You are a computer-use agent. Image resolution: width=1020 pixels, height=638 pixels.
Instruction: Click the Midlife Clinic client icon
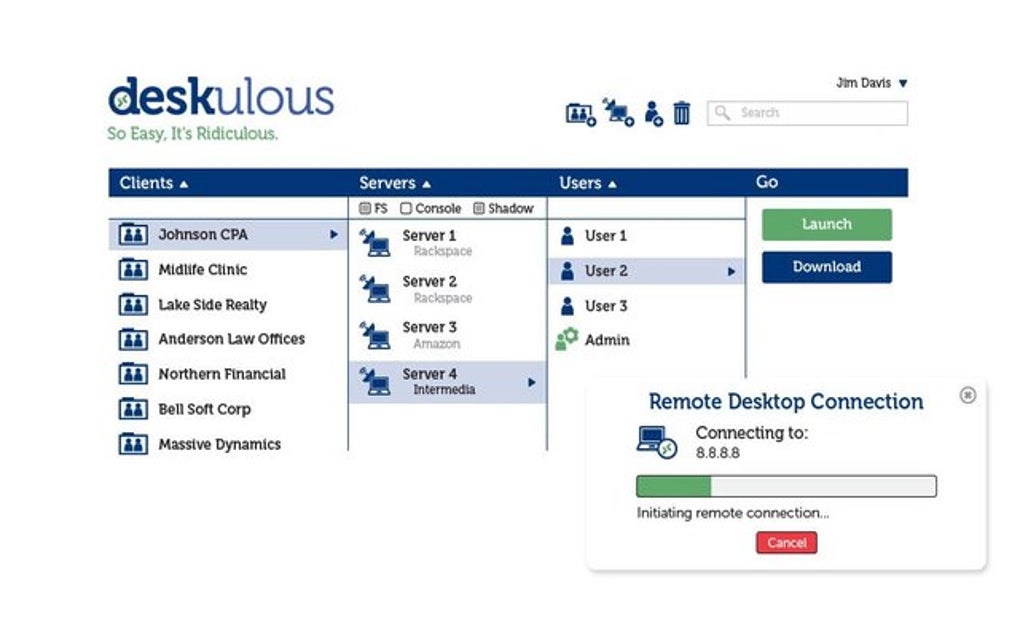(135, 269)
